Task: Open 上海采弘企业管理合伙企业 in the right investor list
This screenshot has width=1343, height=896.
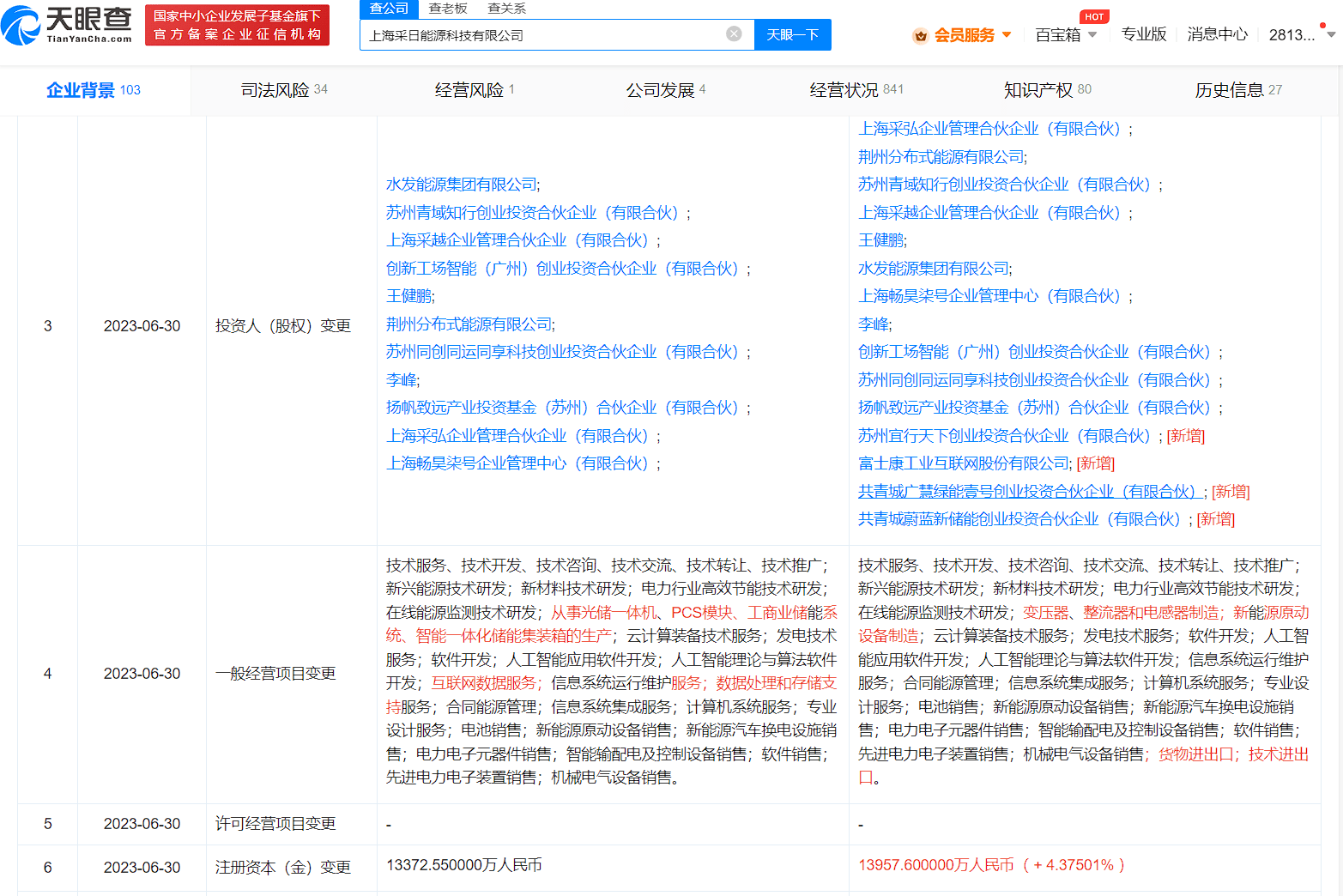Action: tap(991, 129)
